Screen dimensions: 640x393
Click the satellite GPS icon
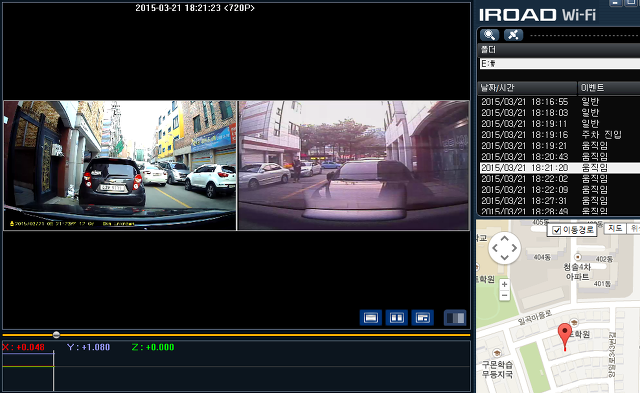click(513, 35)
